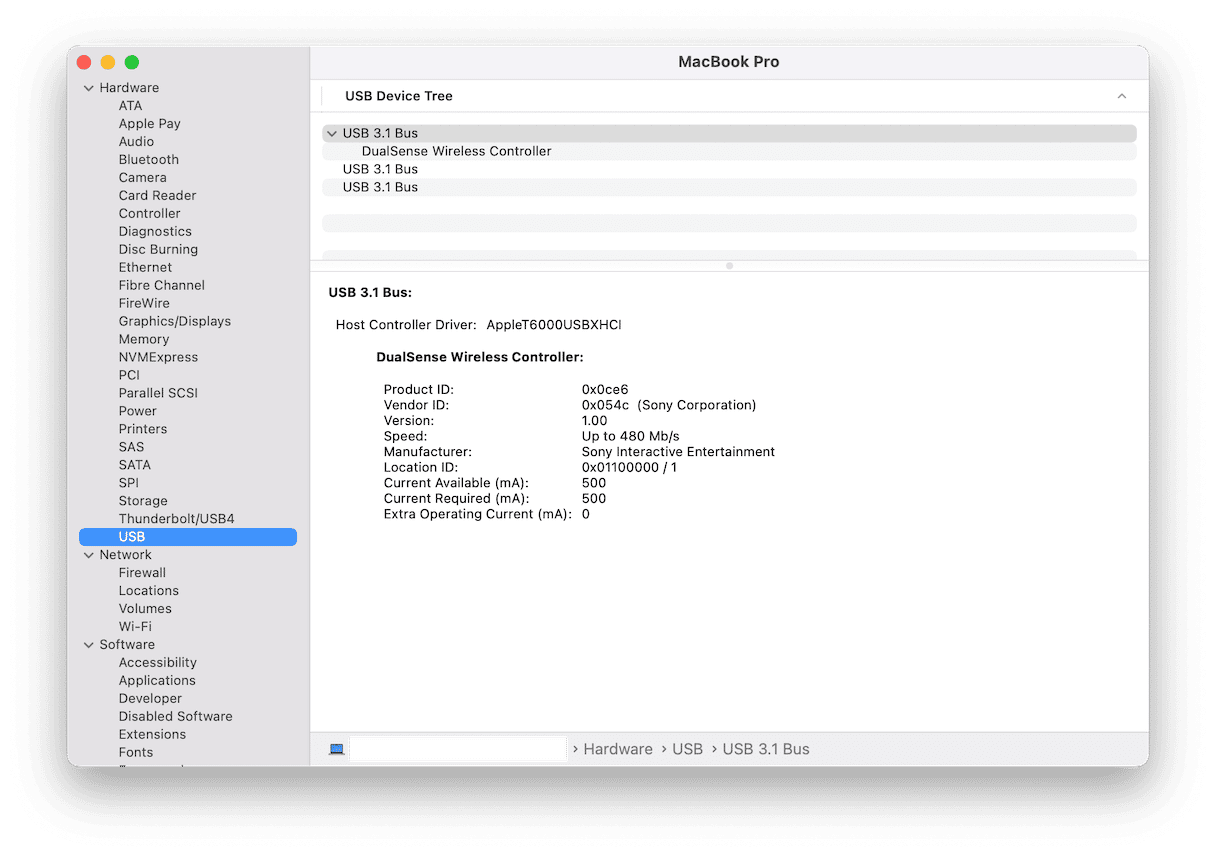
Task: Zoom the window with green button
Action: [x=132, y=62]
